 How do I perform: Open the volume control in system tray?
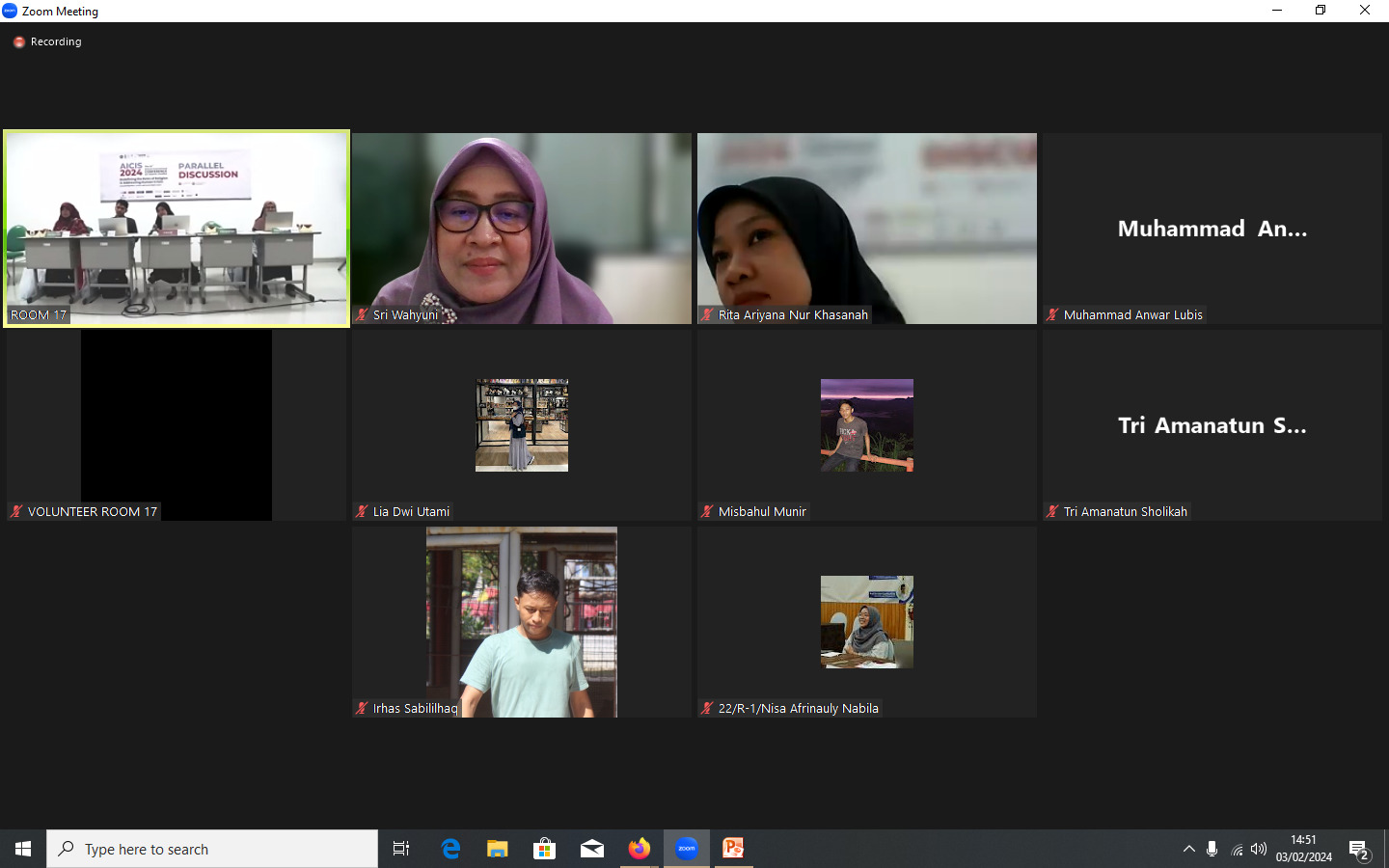(1259, 850)
